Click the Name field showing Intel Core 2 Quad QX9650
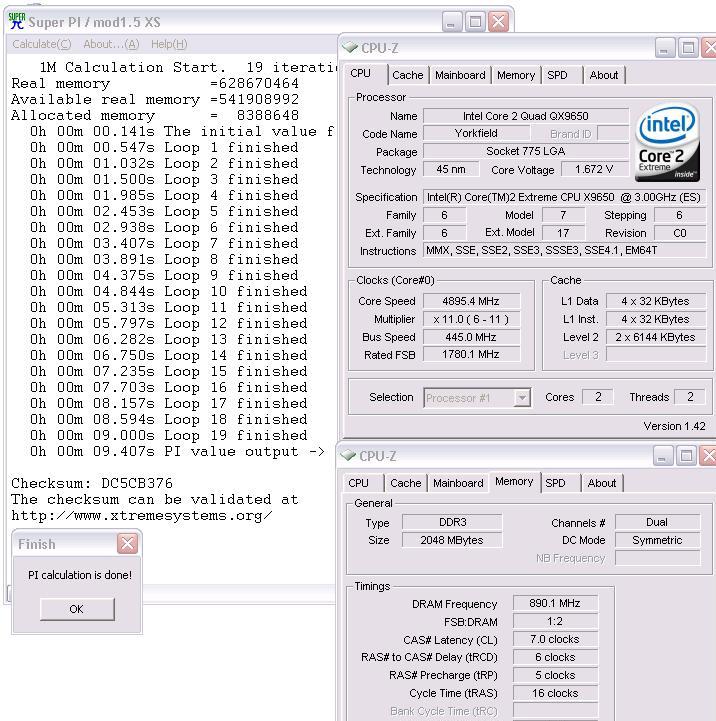 coord(526,116)
